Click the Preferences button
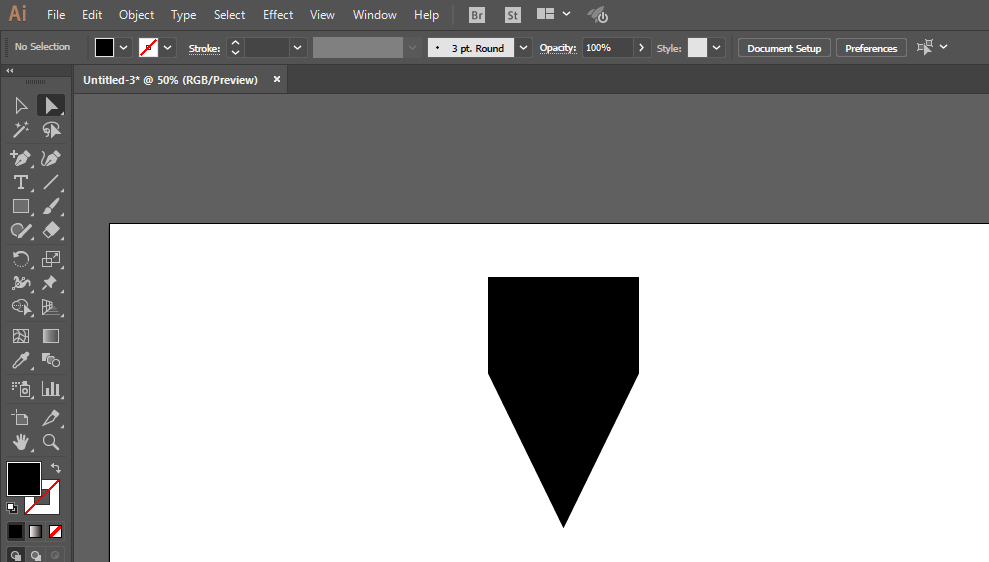 tap(871, 48)
